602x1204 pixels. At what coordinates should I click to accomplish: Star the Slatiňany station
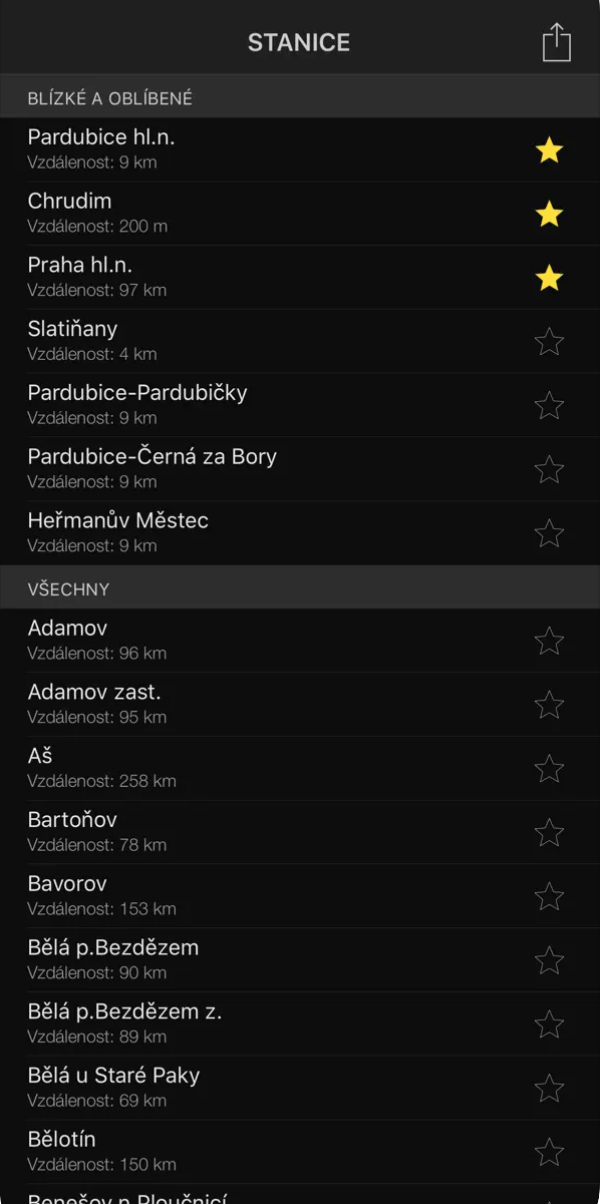coord(549,343)
